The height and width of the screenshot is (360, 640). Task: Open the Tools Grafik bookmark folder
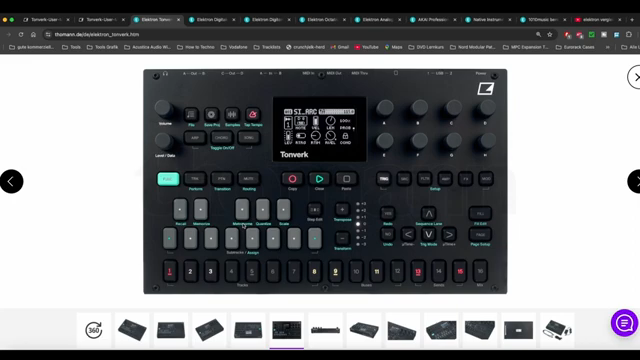(x=102, y=47)
